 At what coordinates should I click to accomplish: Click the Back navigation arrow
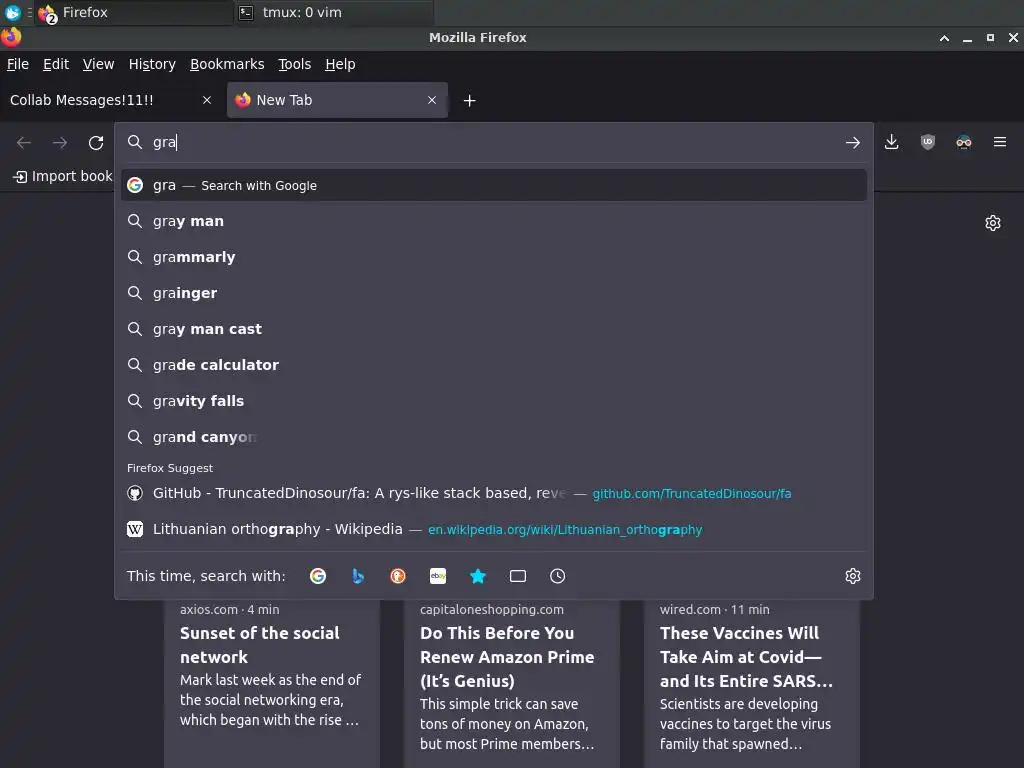24,142
